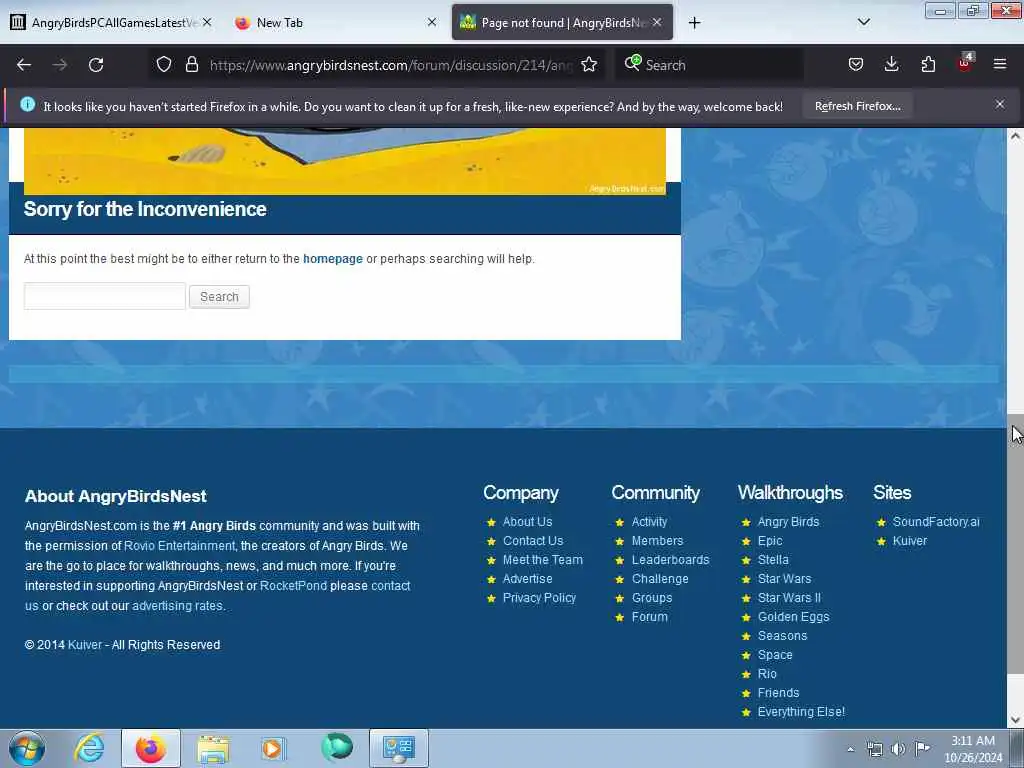Screen dimensions: 1024x768
Task: Open Angry Birds walkthroughs link
Action: (788, 522)
